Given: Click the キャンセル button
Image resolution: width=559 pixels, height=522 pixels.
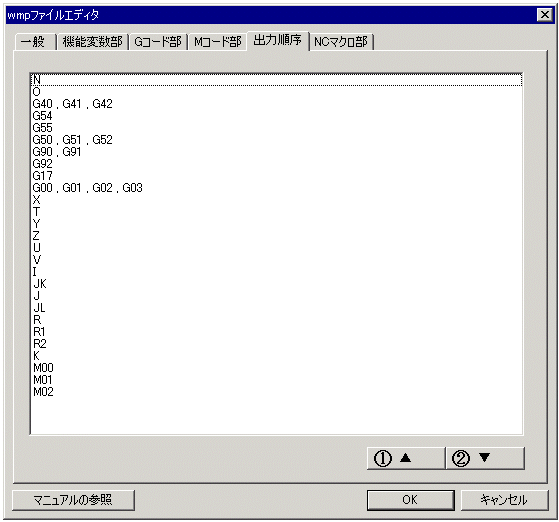Looking at the screenshot, I should 504,500.
